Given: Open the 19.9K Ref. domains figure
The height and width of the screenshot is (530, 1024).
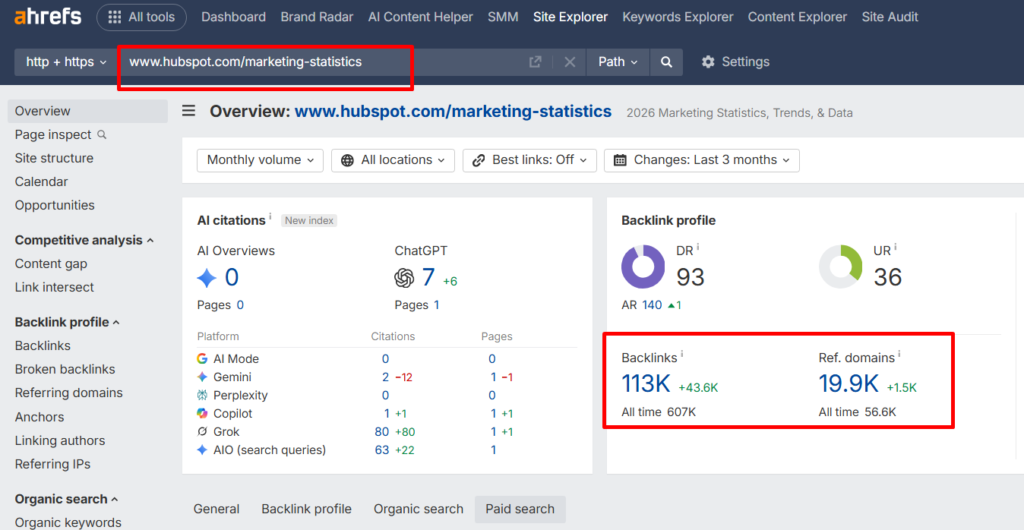Looking at the screenshot, I should point(848,384).
